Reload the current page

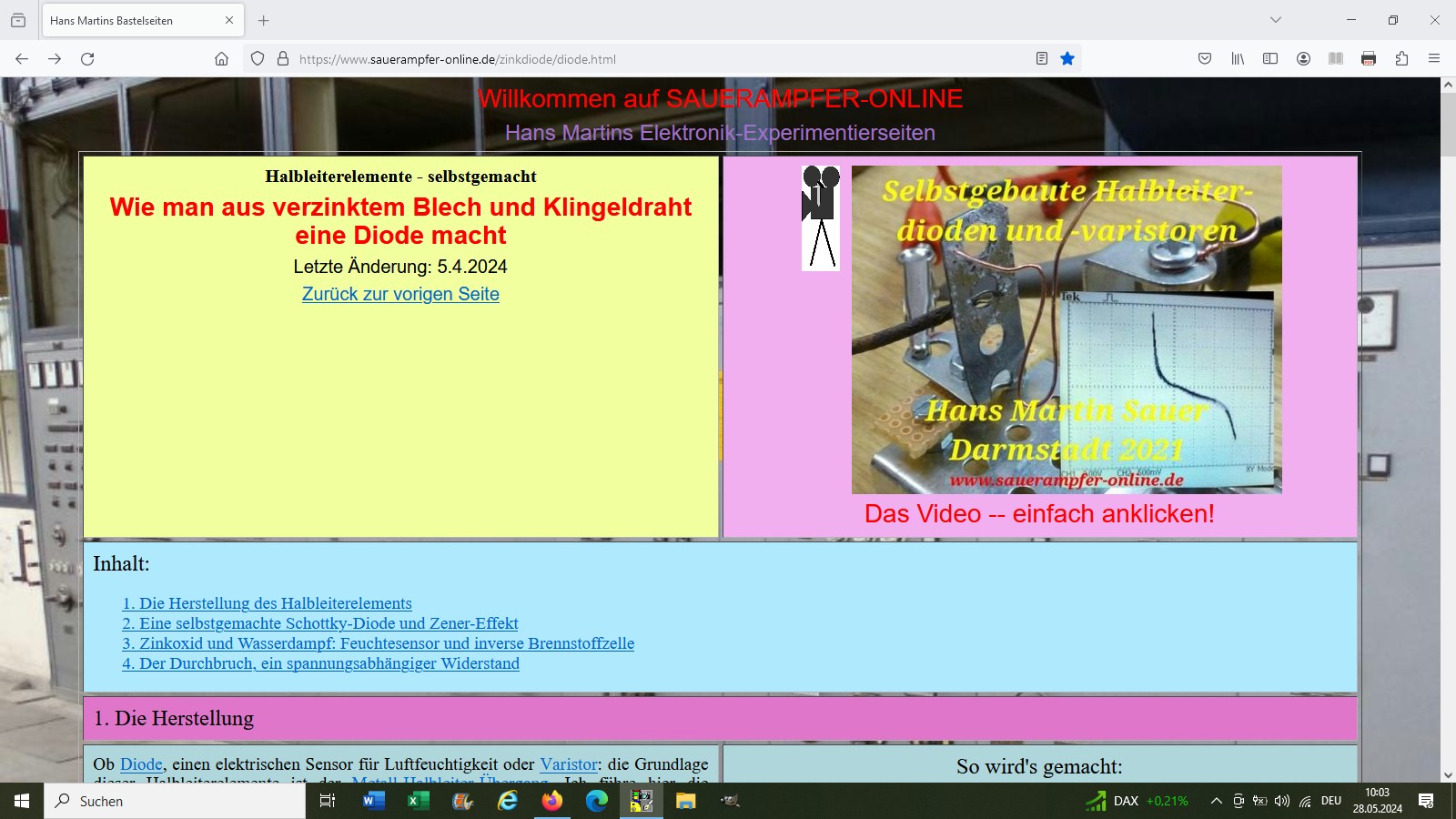tap(87, 58)
